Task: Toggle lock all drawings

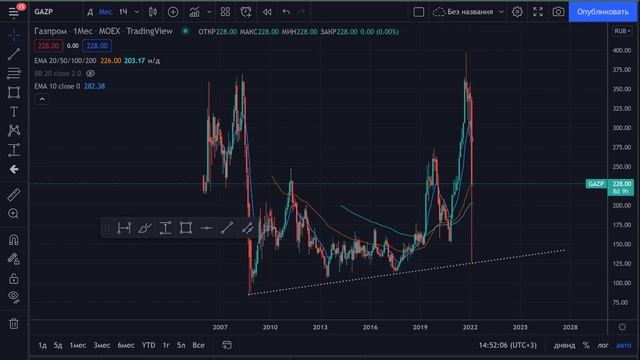Action: point(14,278)
